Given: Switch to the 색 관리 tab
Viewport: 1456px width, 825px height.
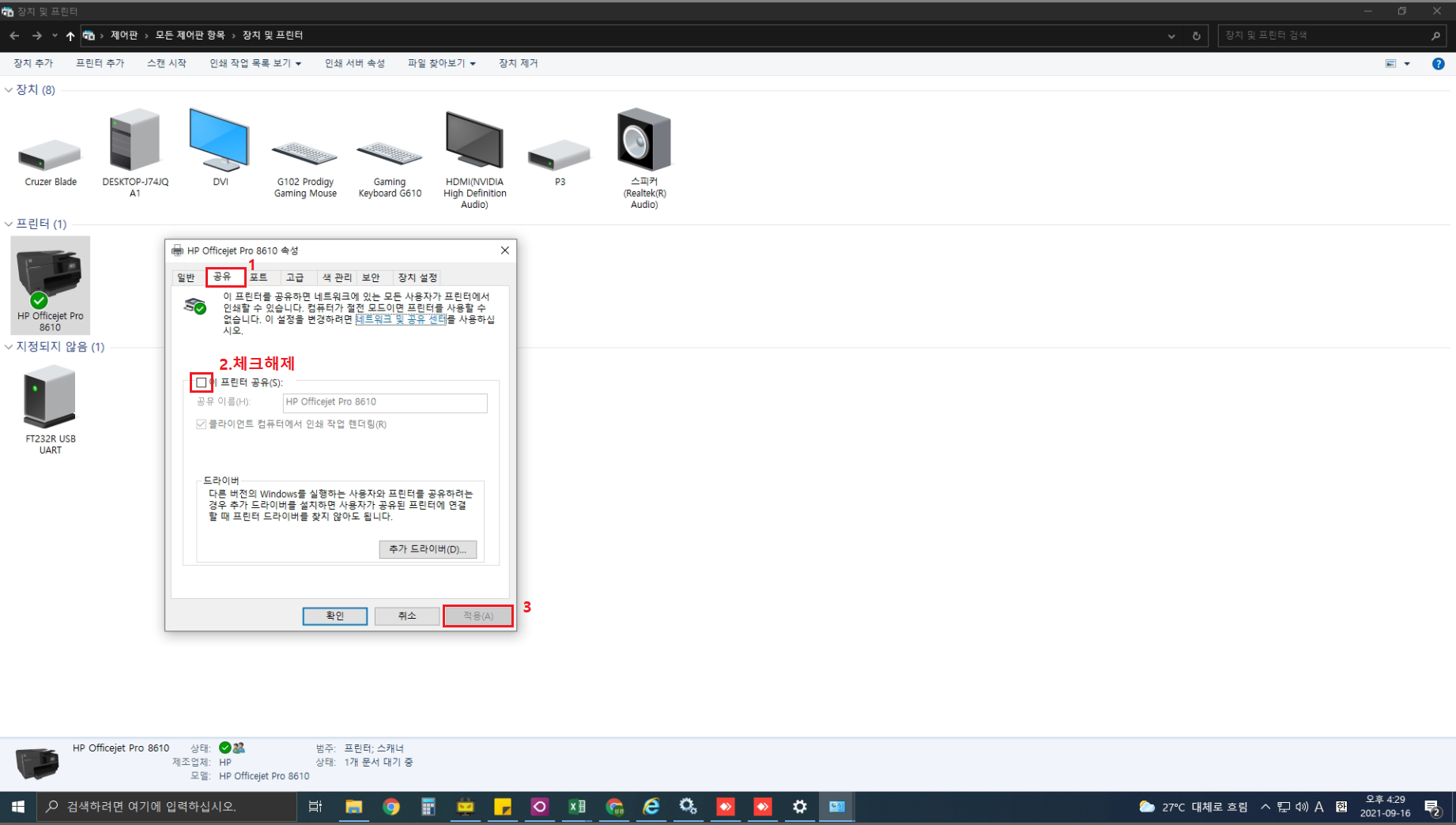Looking at the screenshot, I should point(337,277).
